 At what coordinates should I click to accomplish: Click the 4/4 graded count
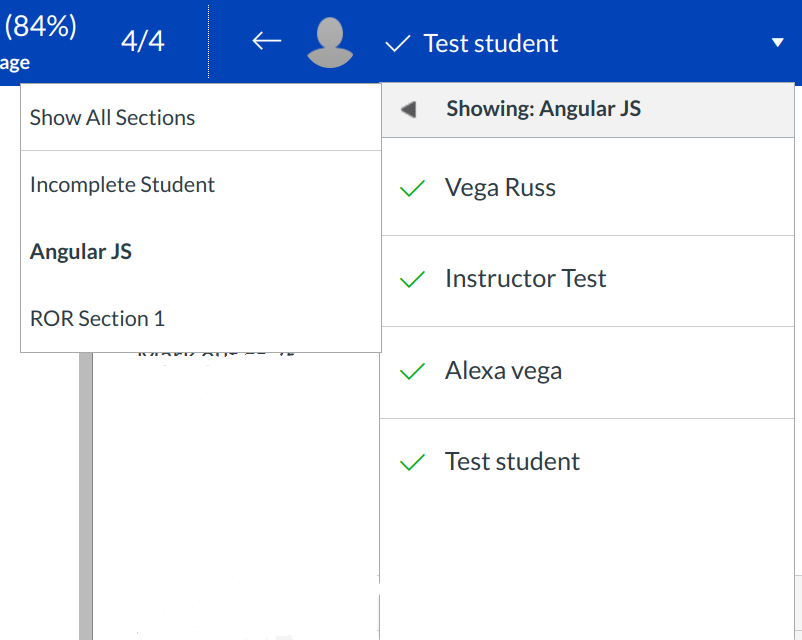click(142, 43)
